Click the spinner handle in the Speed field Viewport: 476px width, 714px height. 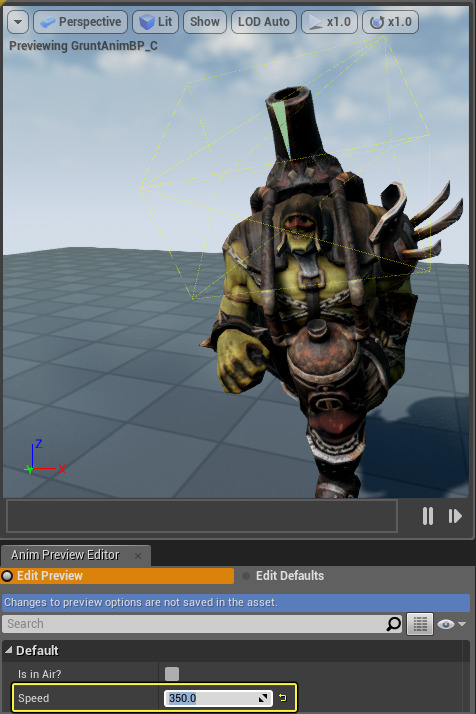(263, 698)
